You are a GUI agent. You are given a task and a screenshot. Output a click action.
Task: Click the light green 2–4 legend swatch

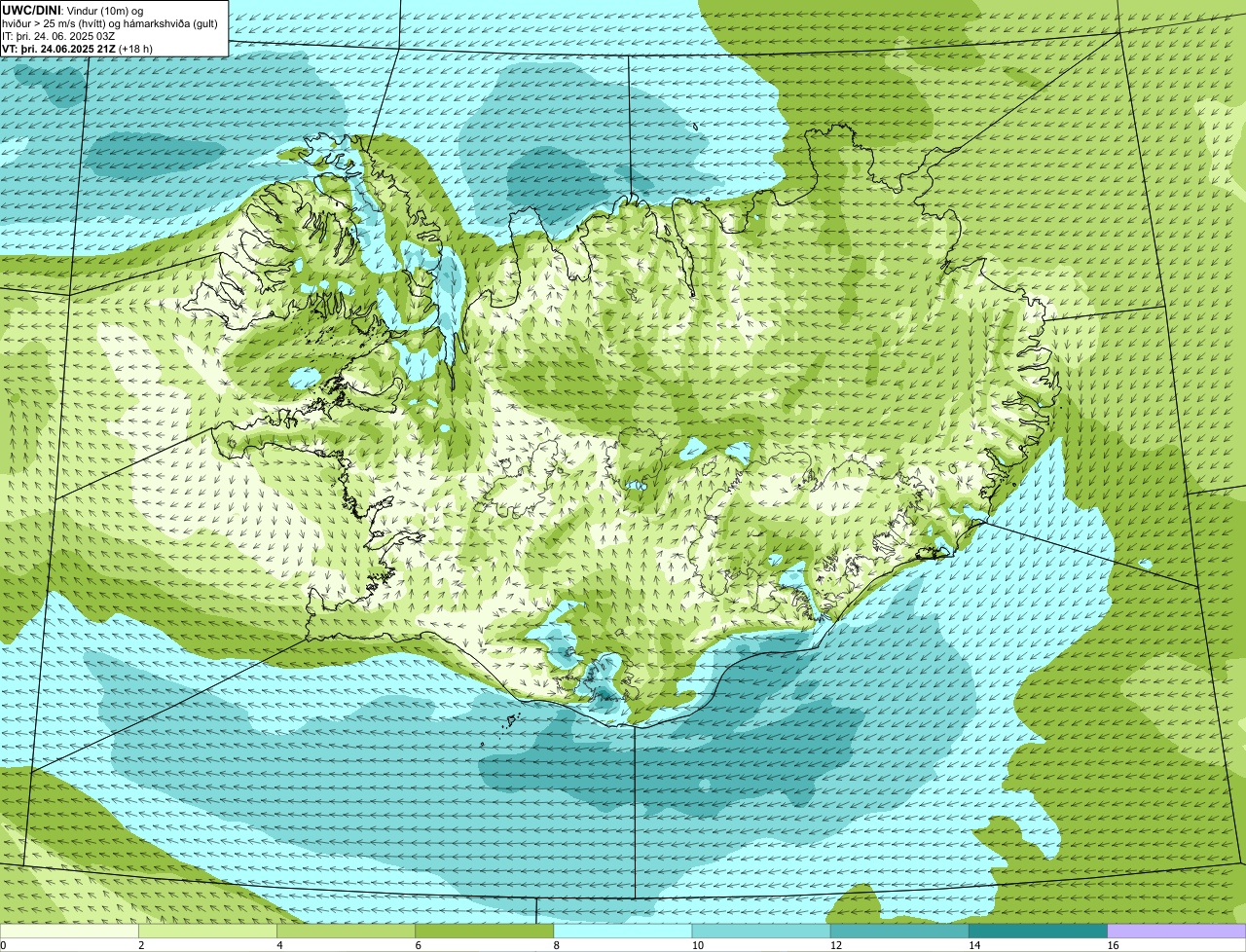pyautogui.click(x=208, y=932)
